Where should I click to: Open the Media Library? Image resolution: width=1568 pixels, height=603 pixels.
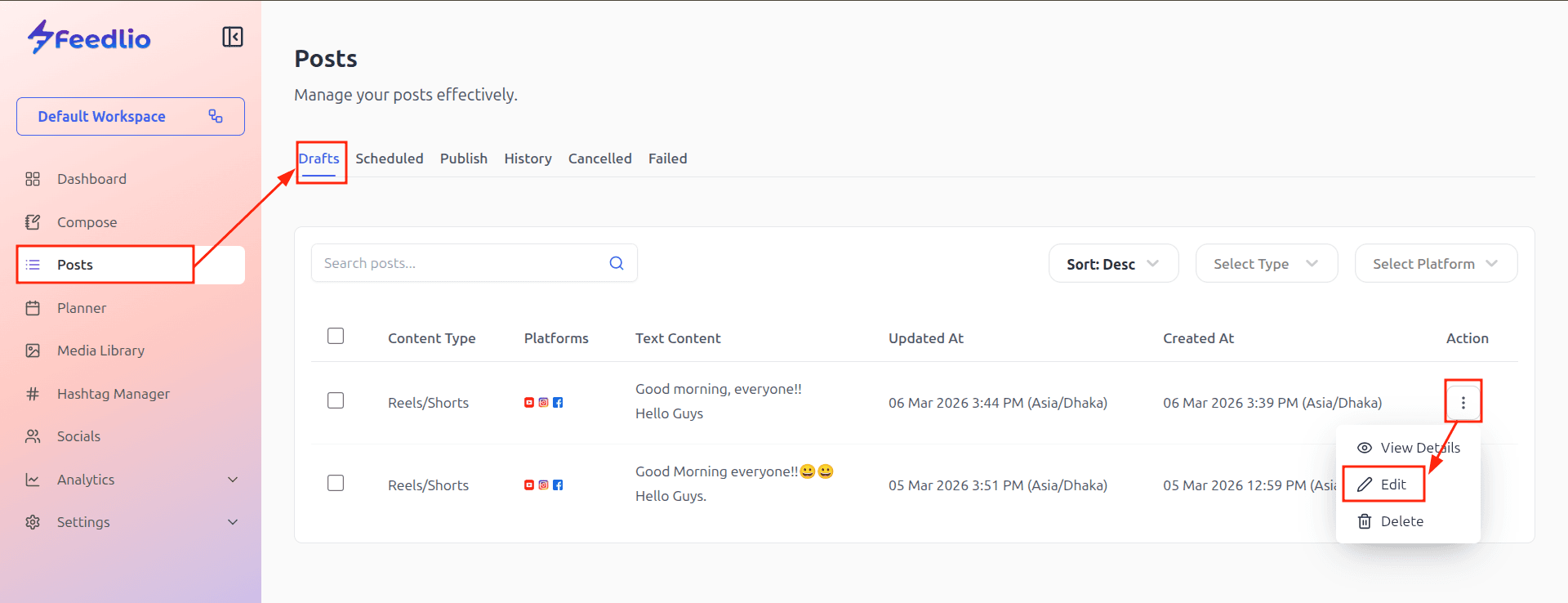[100, 351]
